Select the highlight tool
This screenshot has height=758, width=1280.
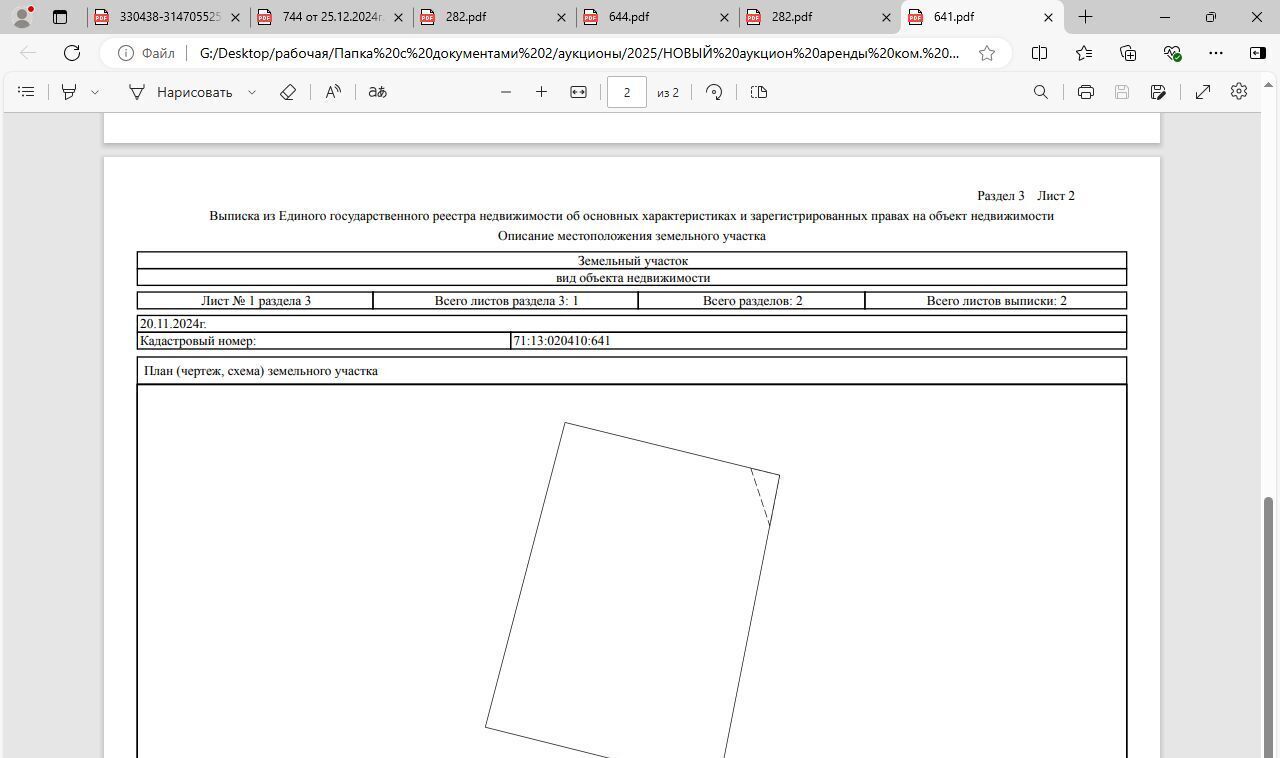click(69, 92)
